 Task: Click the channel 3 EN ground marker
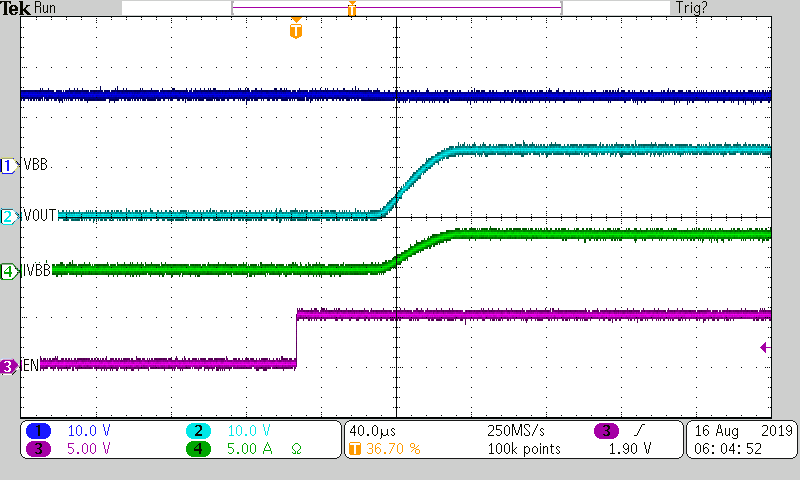8,366
